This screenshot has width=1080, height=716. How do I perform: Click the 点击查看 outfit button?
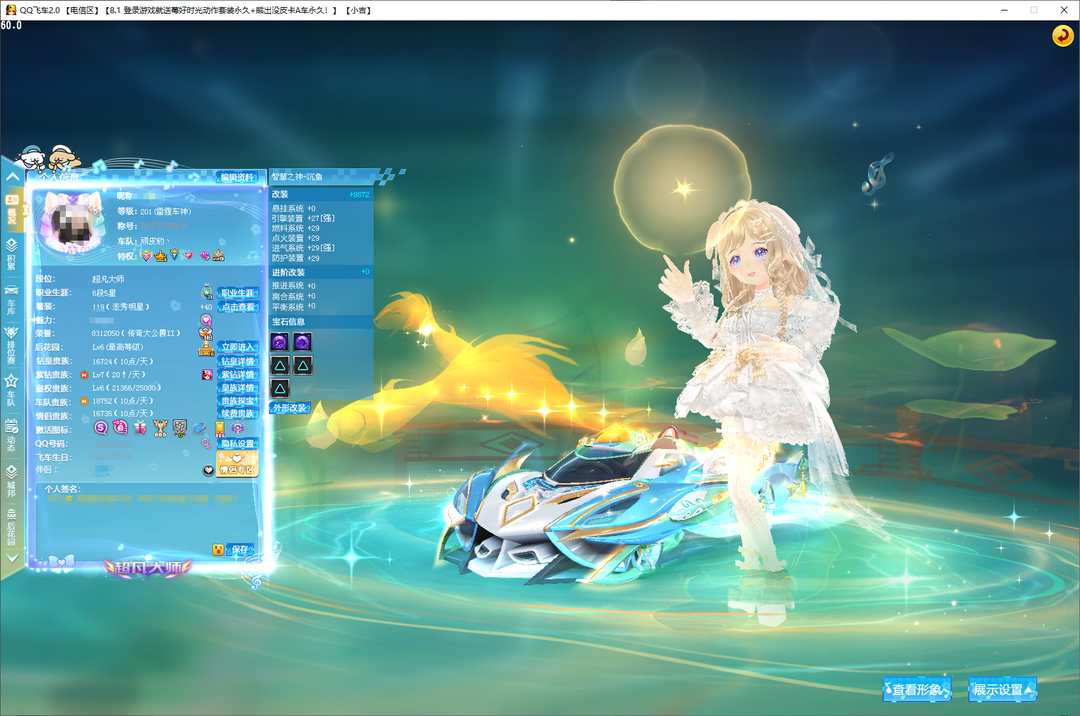click(x=238, y=306)
